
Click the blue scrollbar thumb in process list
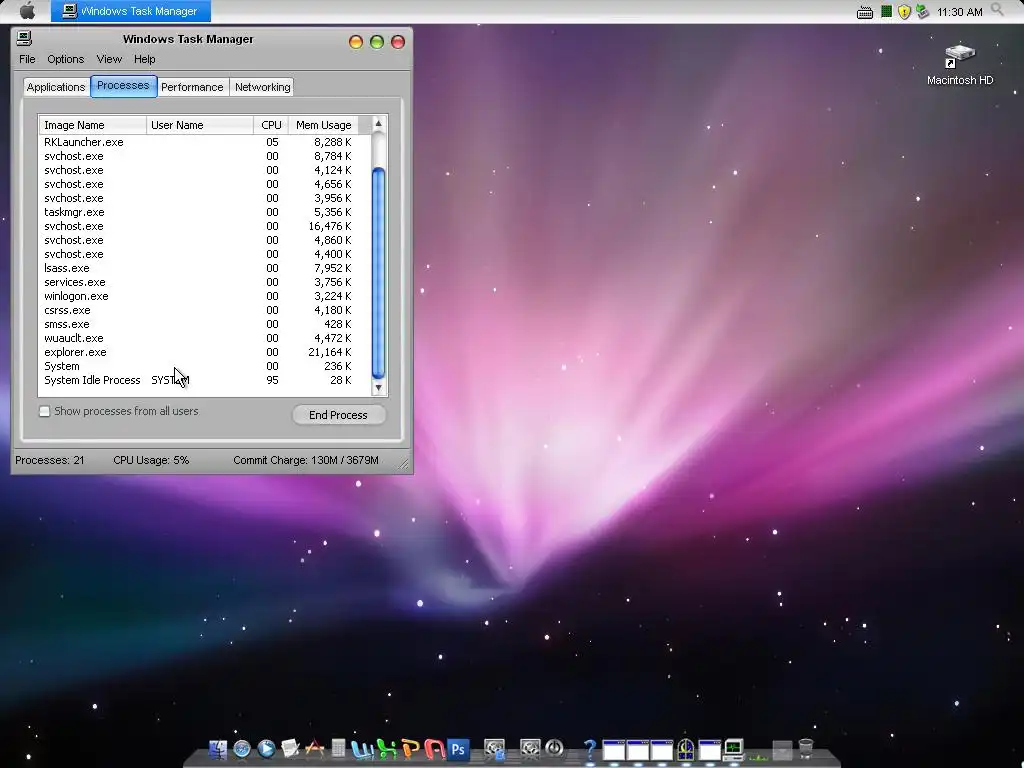coord(378,273)
